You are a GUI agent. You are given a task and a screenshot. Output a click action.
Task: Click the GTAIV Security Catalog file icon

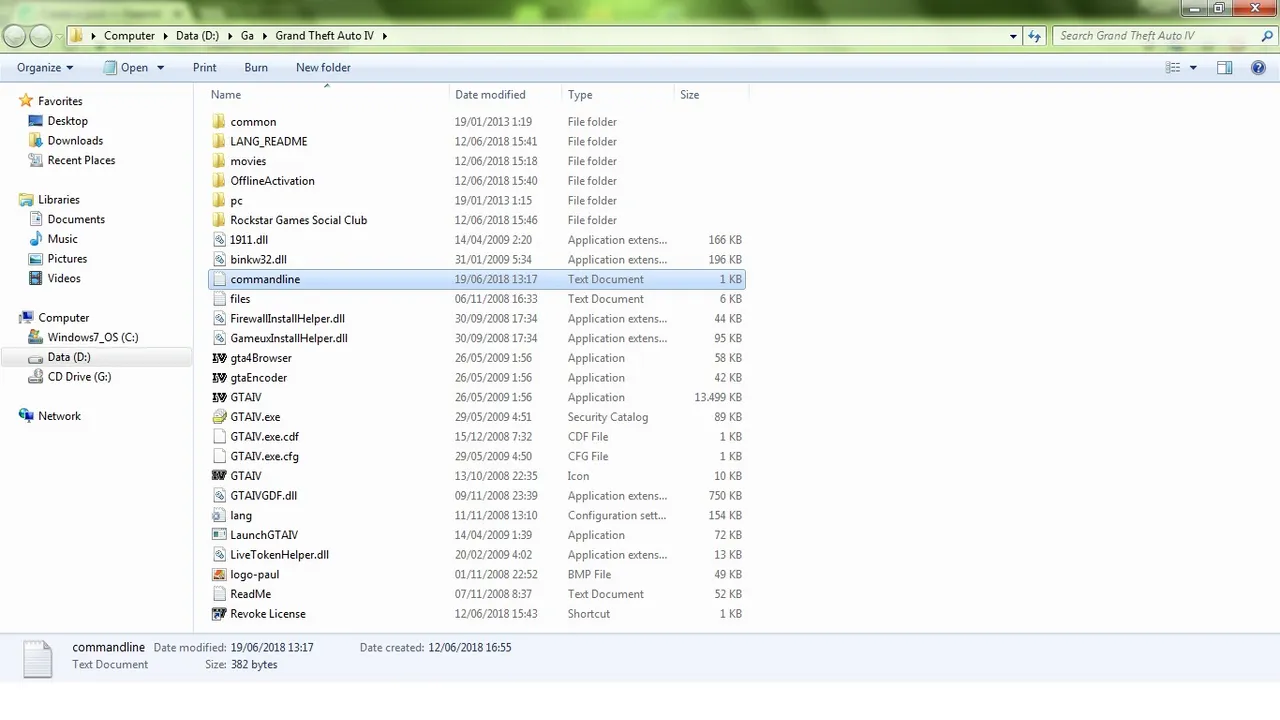(220, 417)
